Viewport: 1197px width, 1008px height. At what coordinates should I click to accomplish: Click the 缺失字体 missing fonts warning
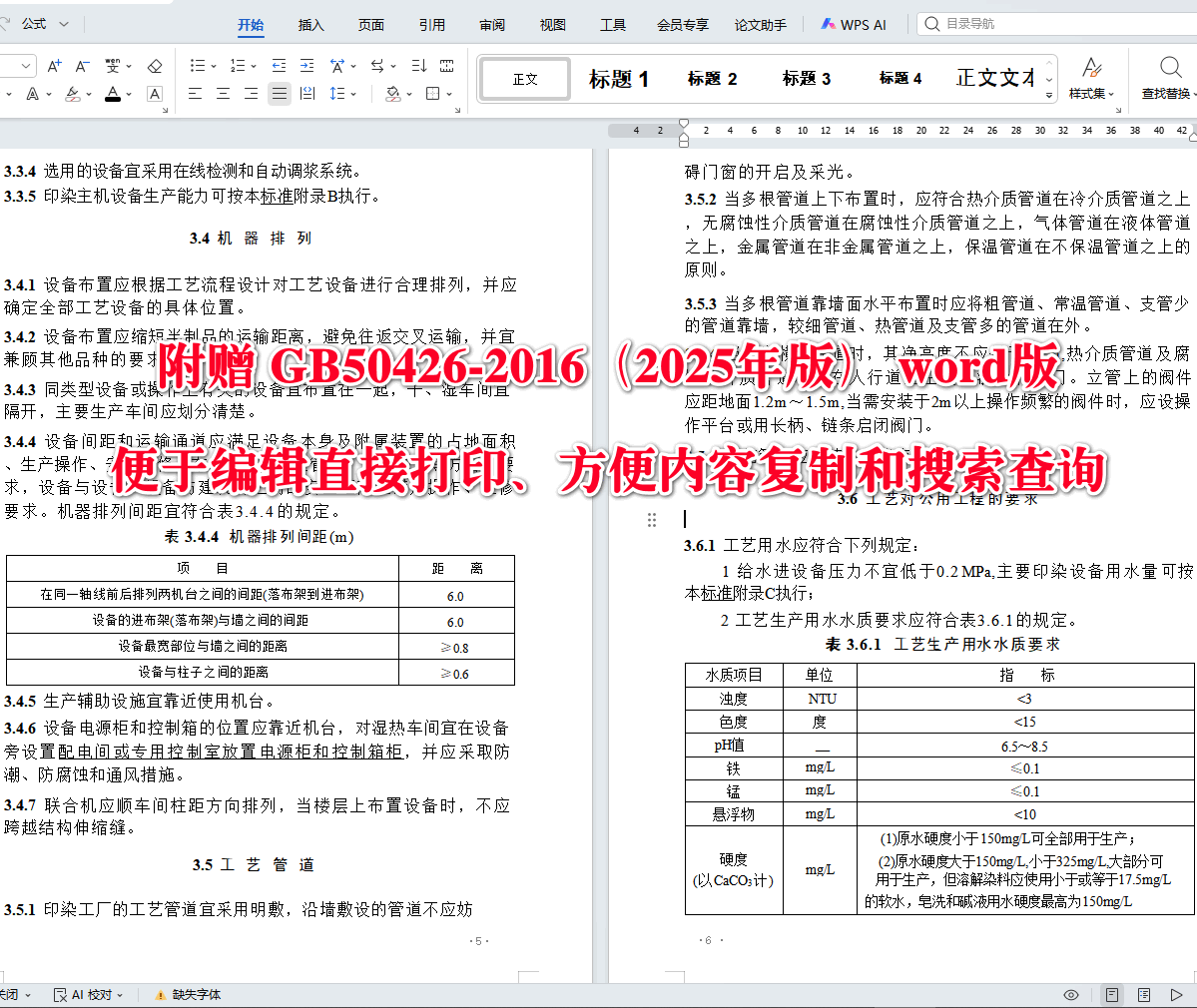tap(188, 994)
